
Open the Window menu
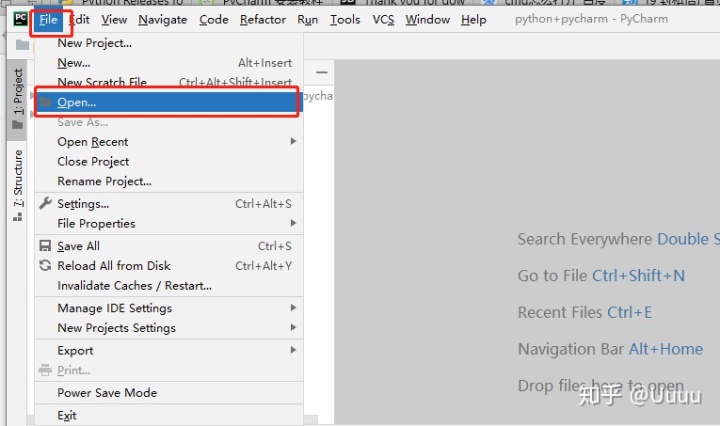[427, 20]
